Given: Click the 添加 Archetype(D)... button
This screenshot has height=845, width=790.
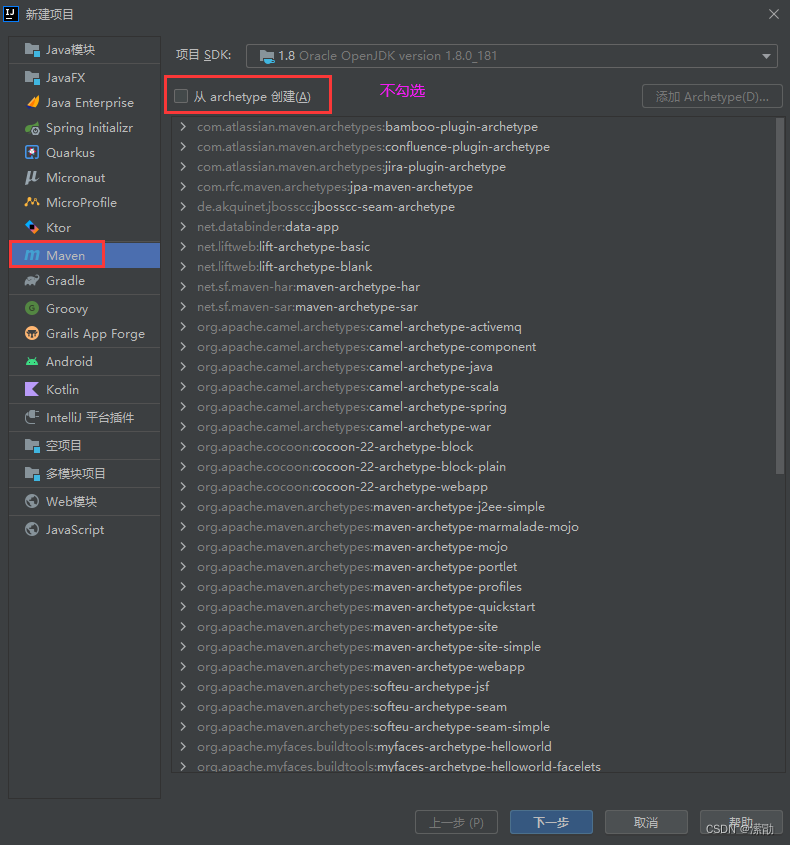Looking at the screenshot, I should [712, 96].
